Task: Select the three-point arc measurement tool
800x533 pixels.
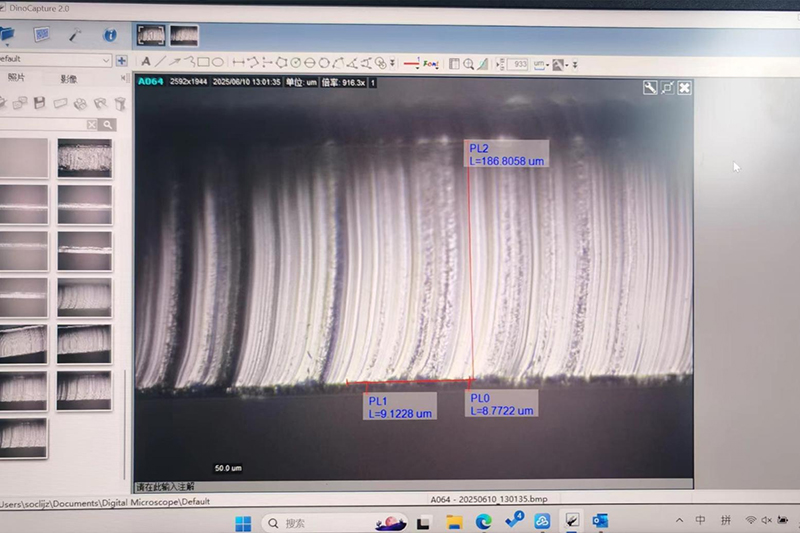Action: (x=338, y=63)
